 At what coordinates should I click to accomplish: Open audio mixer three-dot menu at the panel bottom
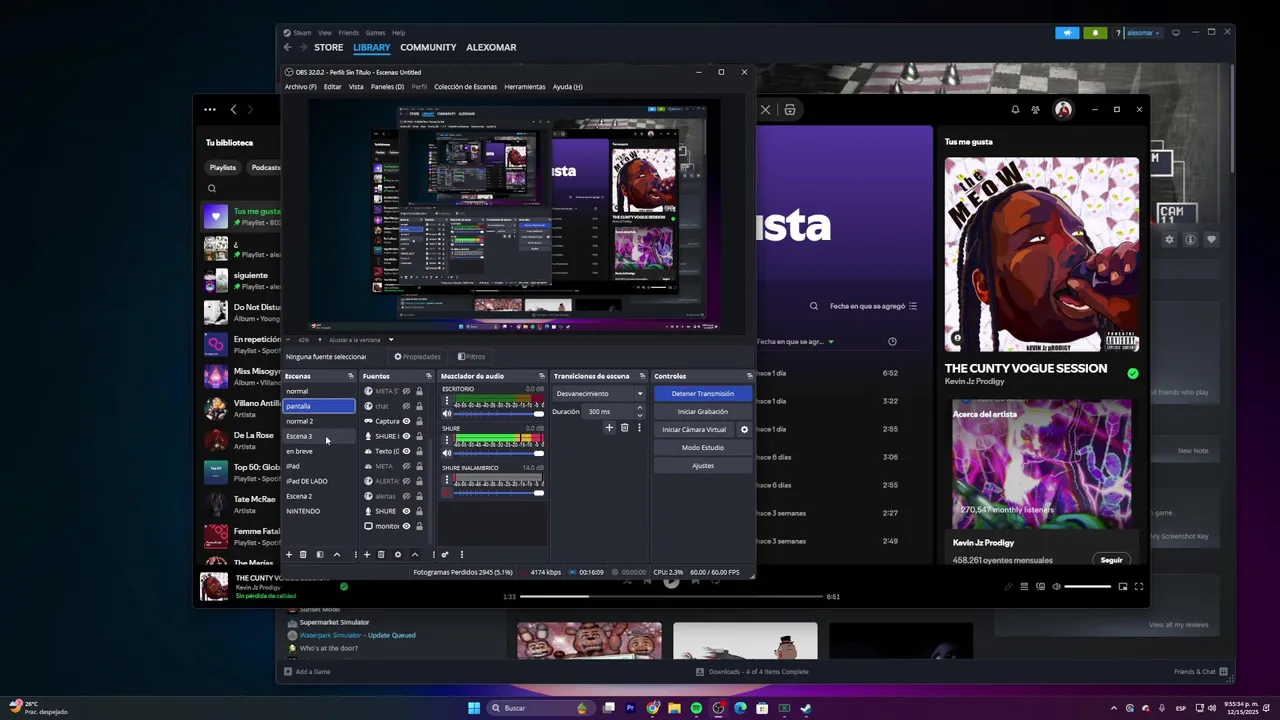click(x=461, y=554)
